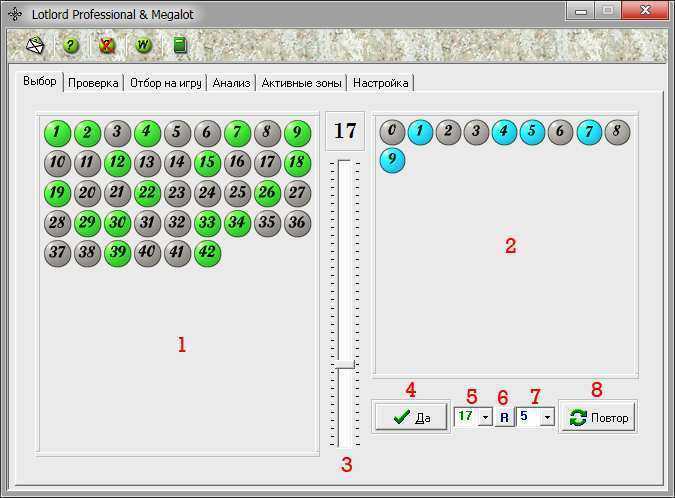Image resolution: width=675 pixels, height=498 pixels.
Task: Deselect green ball number 1
Action: click(x=57, y=133)
